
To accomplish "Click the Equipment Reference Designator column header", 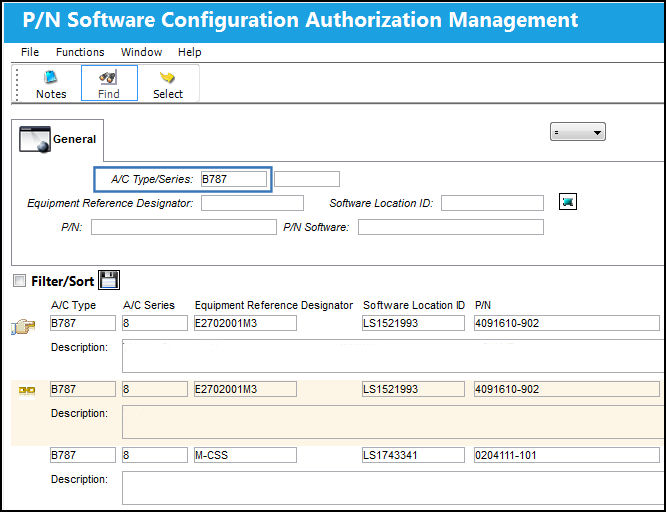I will (x=274, y=305).
